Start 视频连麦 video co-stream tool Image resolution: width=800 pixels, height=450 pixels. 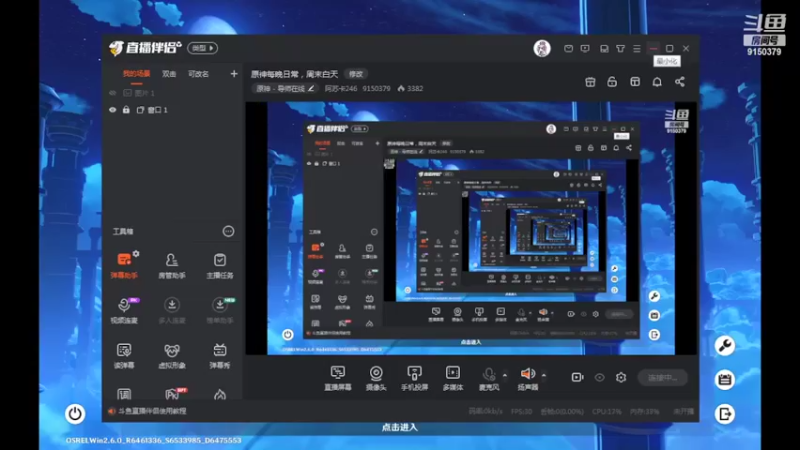124,311
